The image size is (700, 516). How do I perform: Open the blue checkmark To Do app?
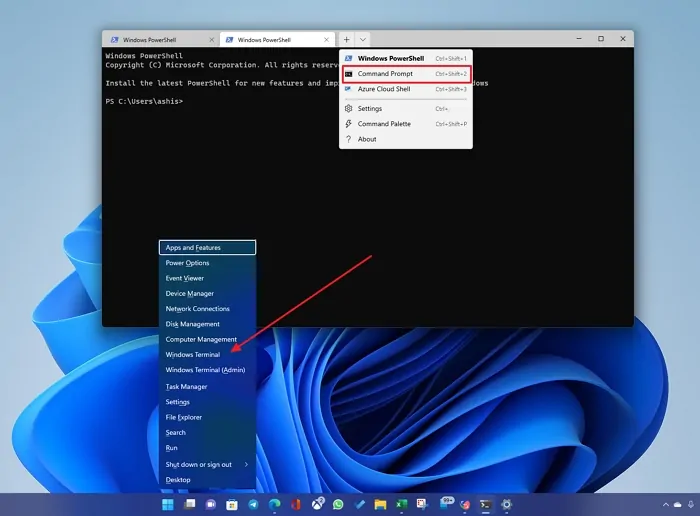(359, 504)
